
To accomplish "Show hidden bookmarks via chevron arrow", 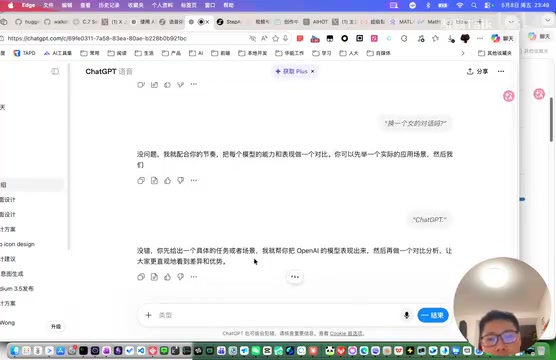I will pyautogui.click(x=463, y=53).
